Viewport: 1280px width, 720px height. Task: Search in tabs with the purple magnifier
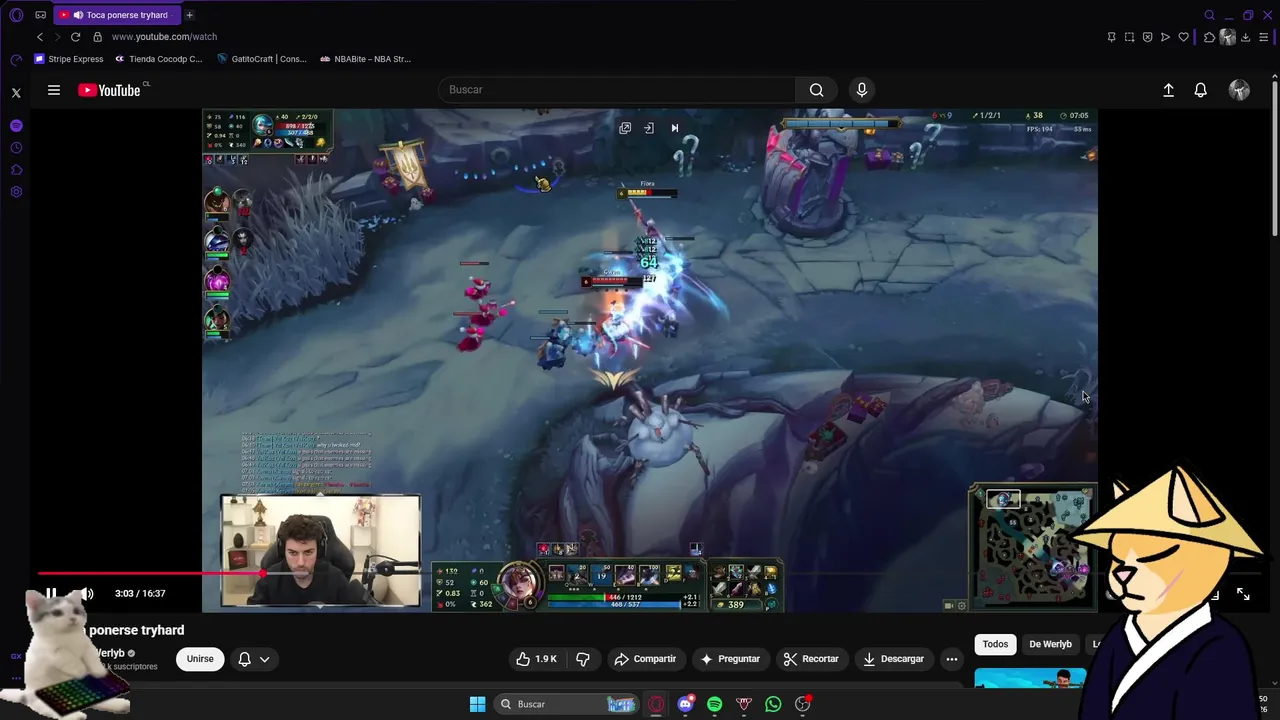[x=1209, y=15]
